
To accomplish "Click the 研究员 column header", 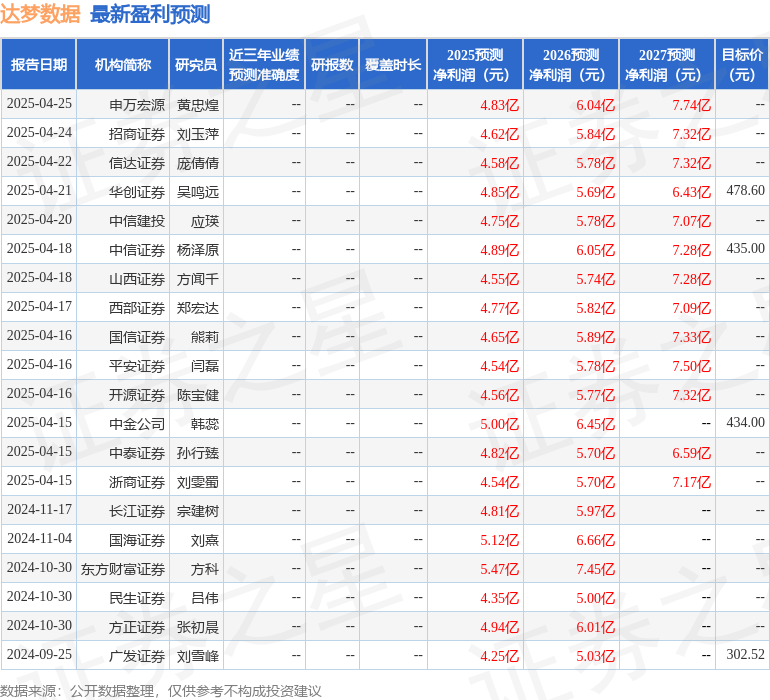I will [196, 64].
